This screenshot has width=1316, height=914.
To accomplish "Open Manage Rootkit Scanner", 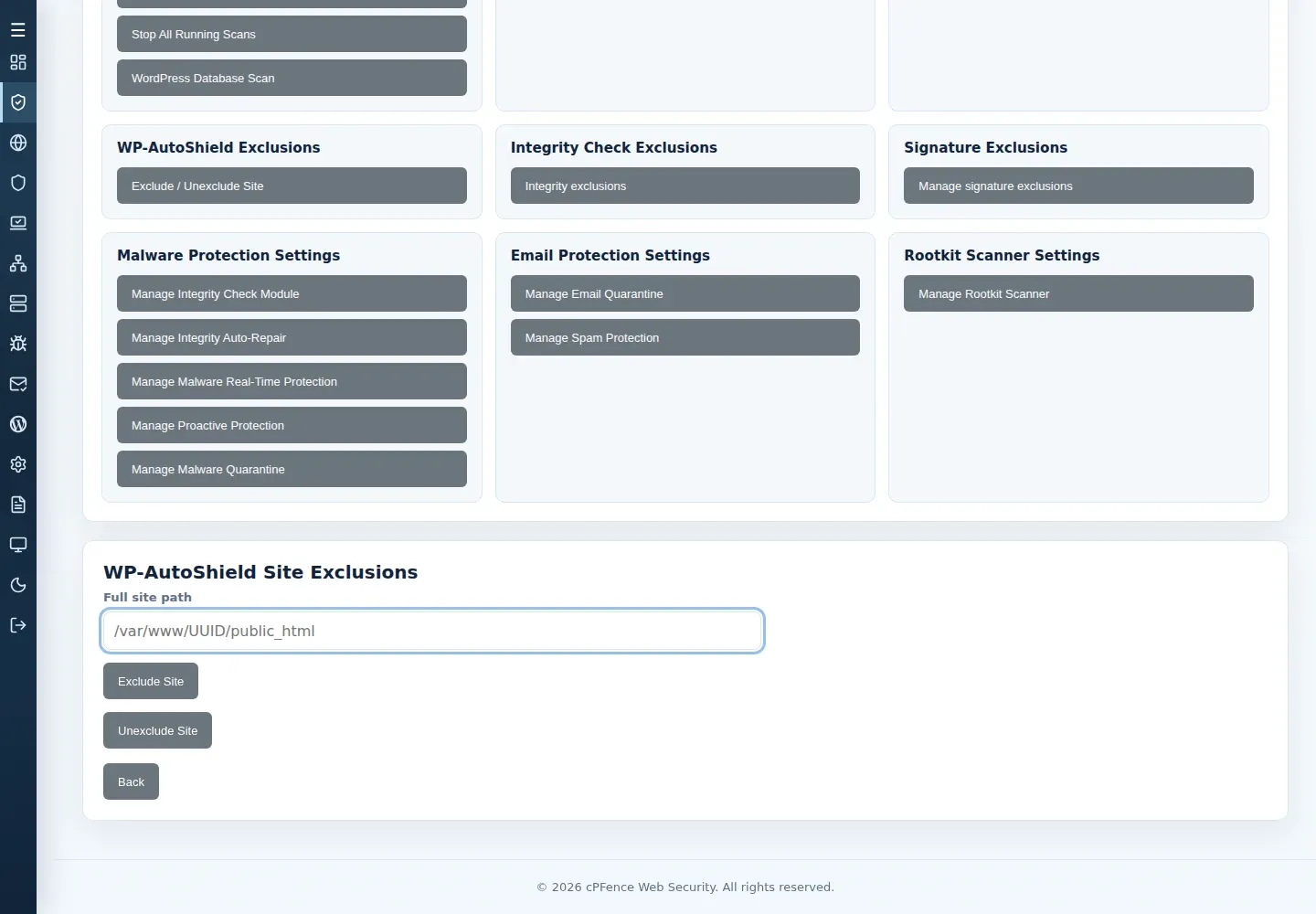I will [x=1078, y=293].
